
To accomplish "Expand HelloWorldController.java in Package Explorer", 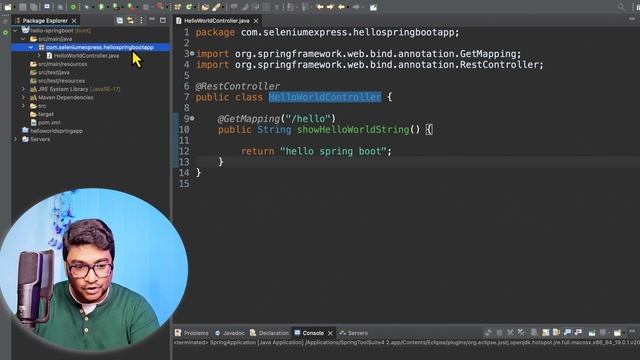I will pyautogui.click(x=39, y=56).
